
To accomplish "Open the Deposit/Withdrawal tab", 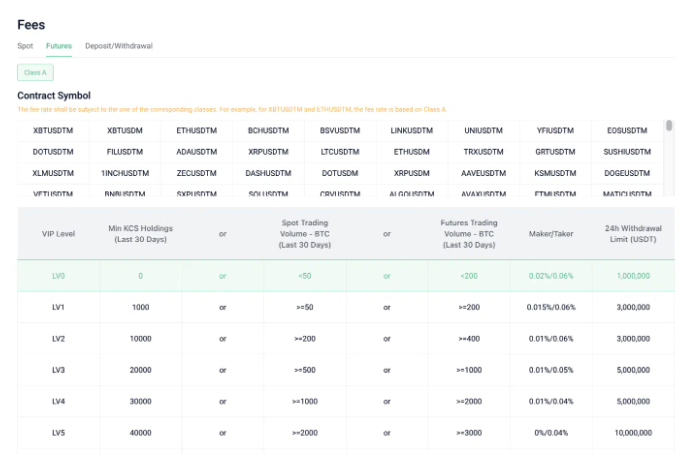I will [x=119, y=46].
